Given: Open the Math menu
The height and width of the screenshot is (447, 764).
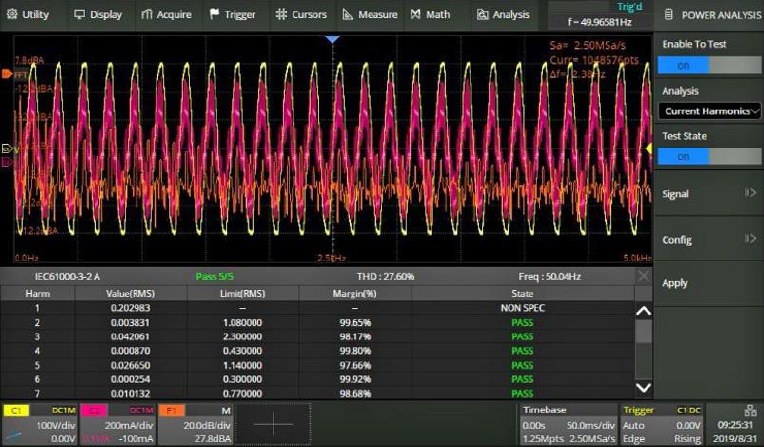Looking at the screenshot, I should pyautogui.click(x=430, y=15).
